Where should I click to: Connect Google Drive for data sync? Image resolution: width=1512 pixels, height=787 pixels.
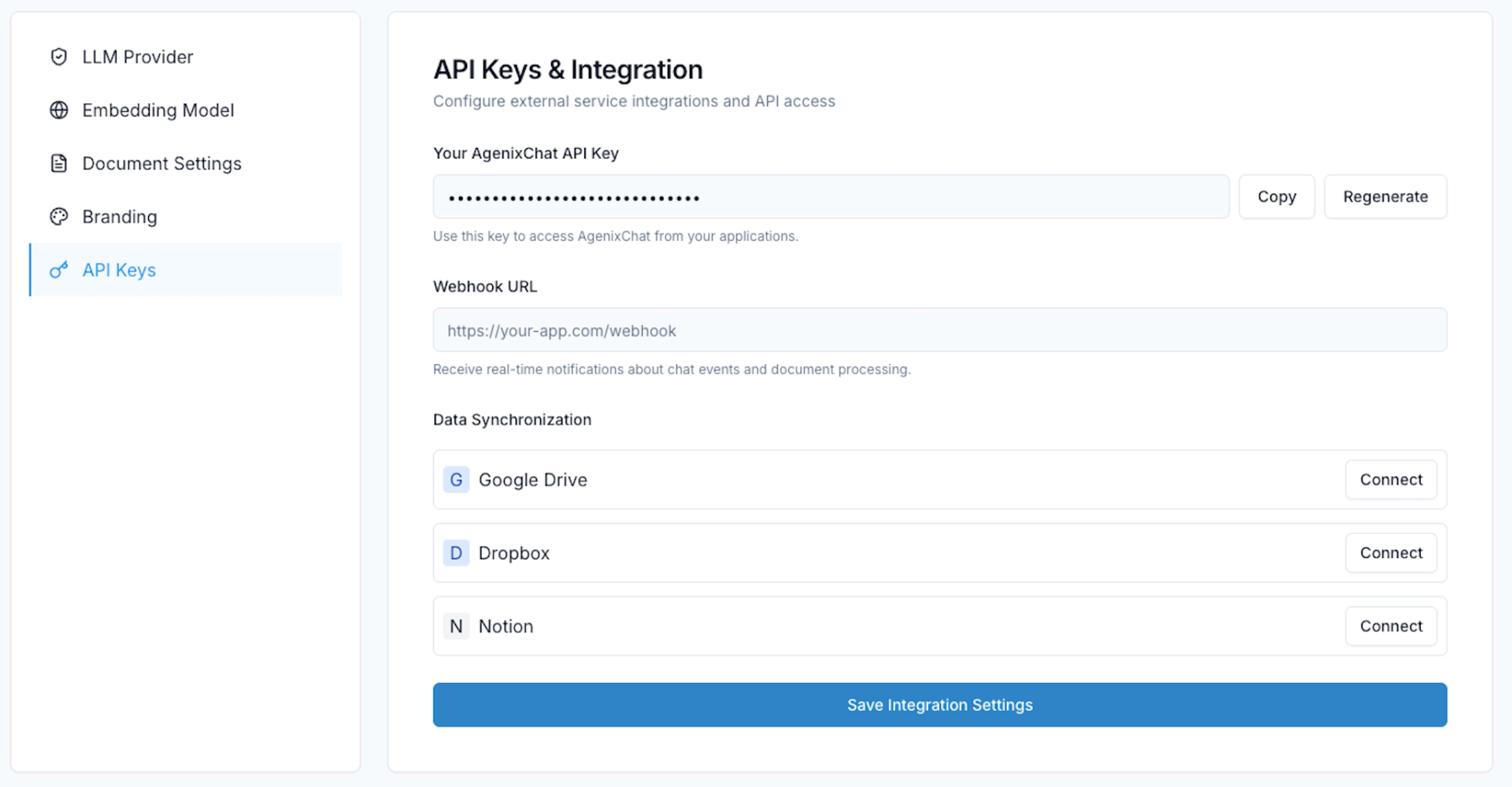click(x=1390, y=480)
